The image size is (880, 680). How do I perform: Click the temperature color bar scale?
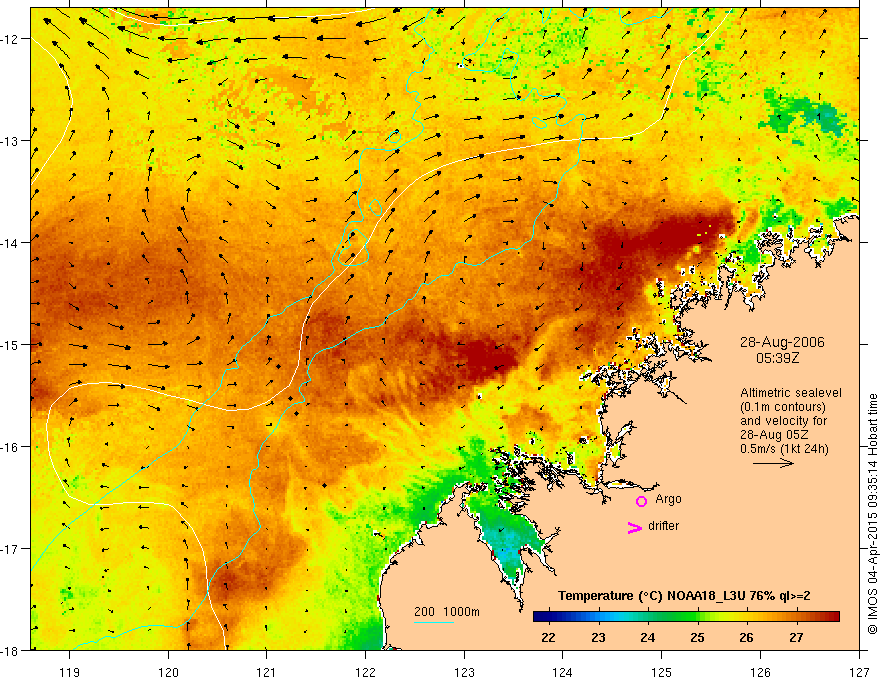click(x=686, y=617)
